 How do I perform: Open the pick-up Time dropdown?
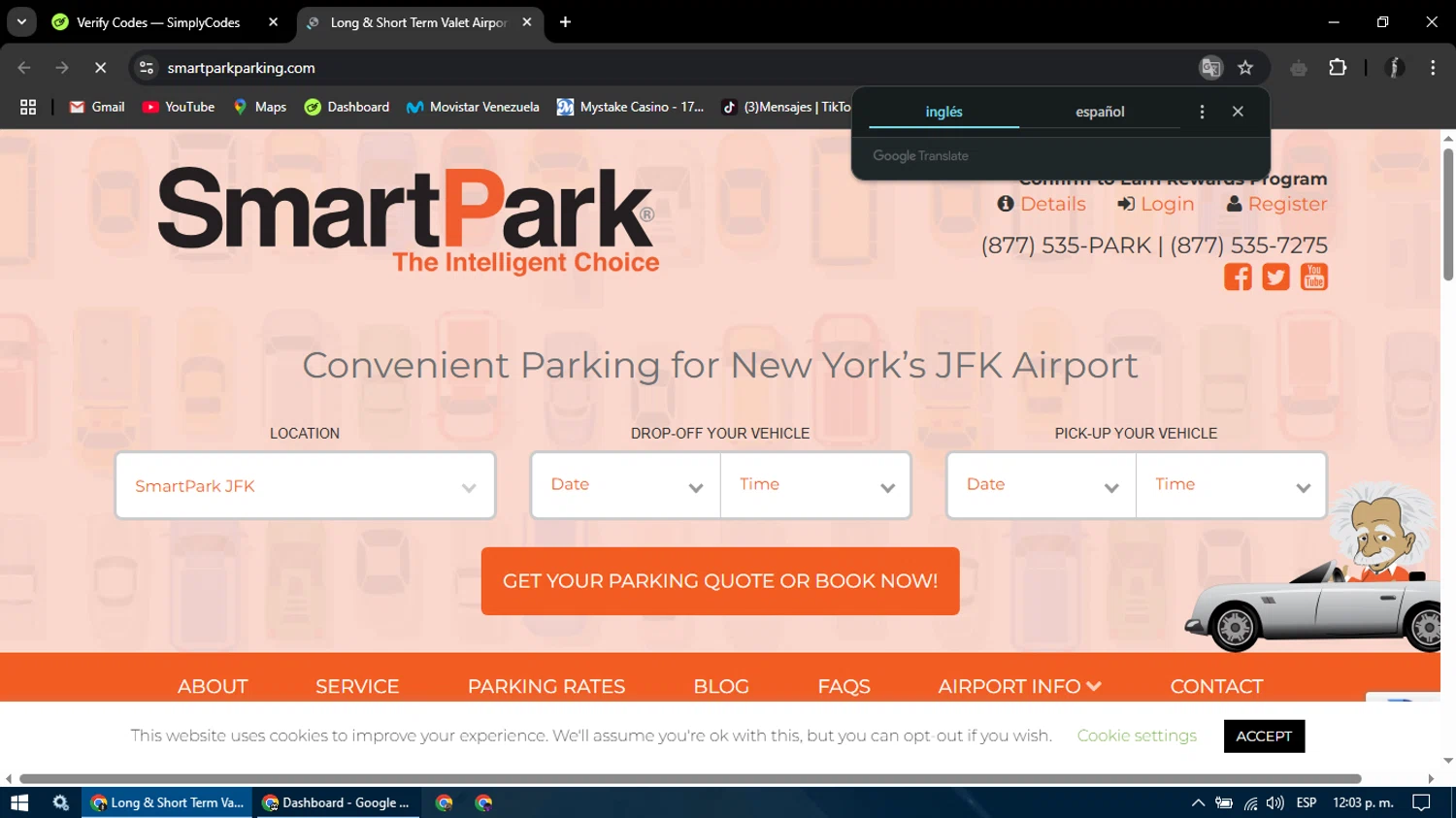coord(1231,485)
